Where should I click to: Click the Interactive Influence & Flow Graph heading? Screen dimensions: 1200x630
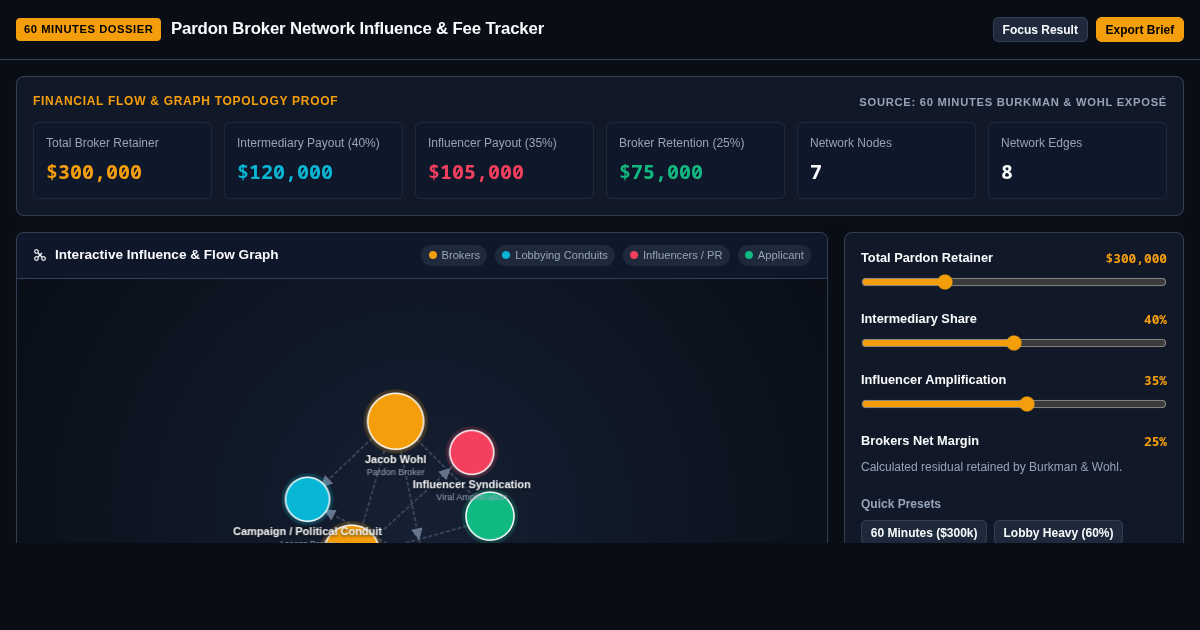click(x=167, y=255)
